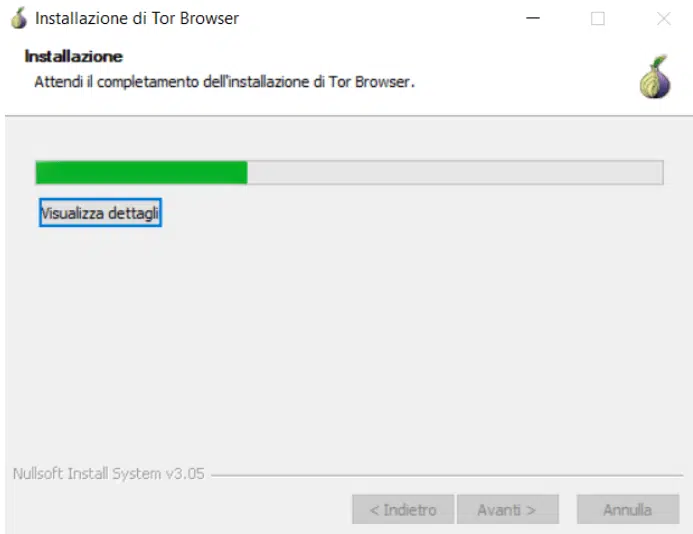This screenshot has height=534, width=693.
Task: Close the installer with the X button
Action: 663,19
